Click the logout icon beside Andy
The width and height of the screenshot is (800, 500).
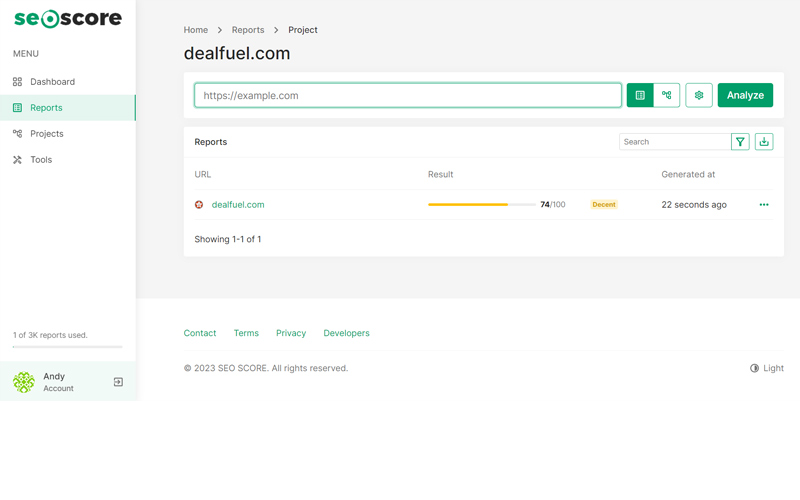point(118,382)
